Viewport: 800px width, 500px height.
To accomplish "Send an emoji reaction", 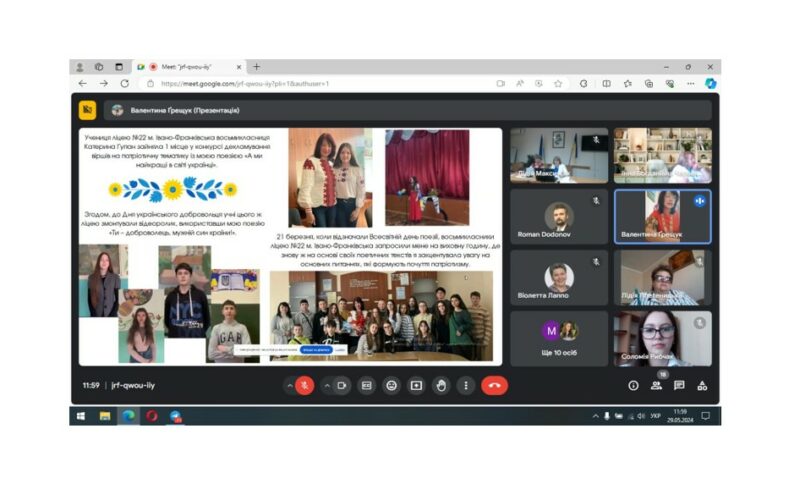I will (x=391, y=385).
